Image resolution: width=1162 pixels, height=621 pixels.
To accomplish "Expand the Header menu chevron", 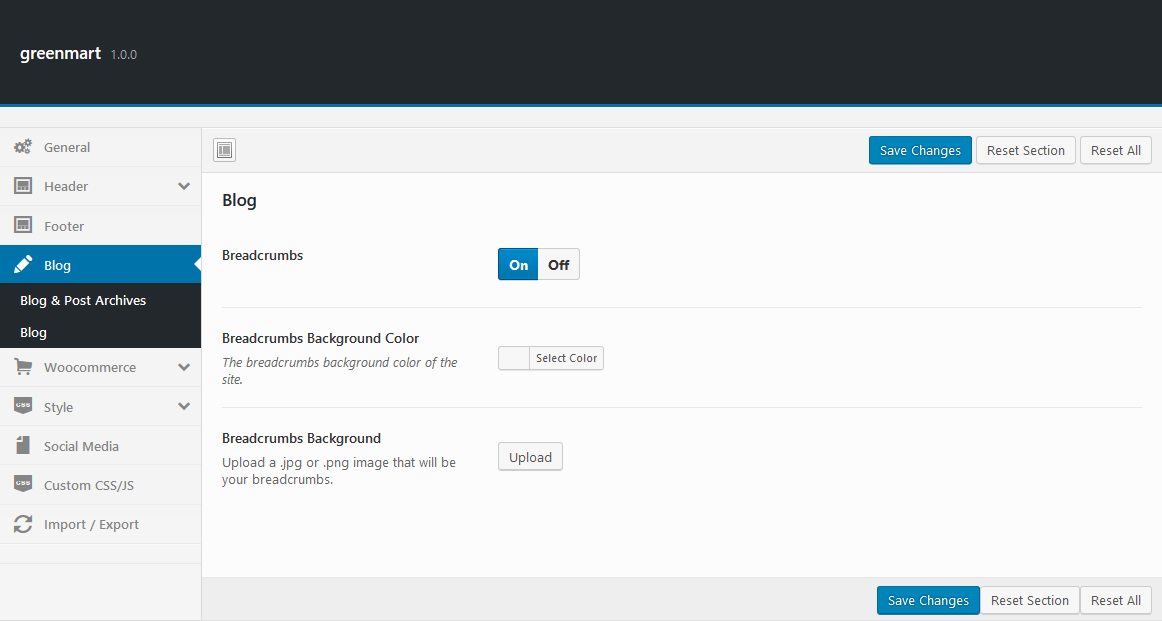I will 184,186.
